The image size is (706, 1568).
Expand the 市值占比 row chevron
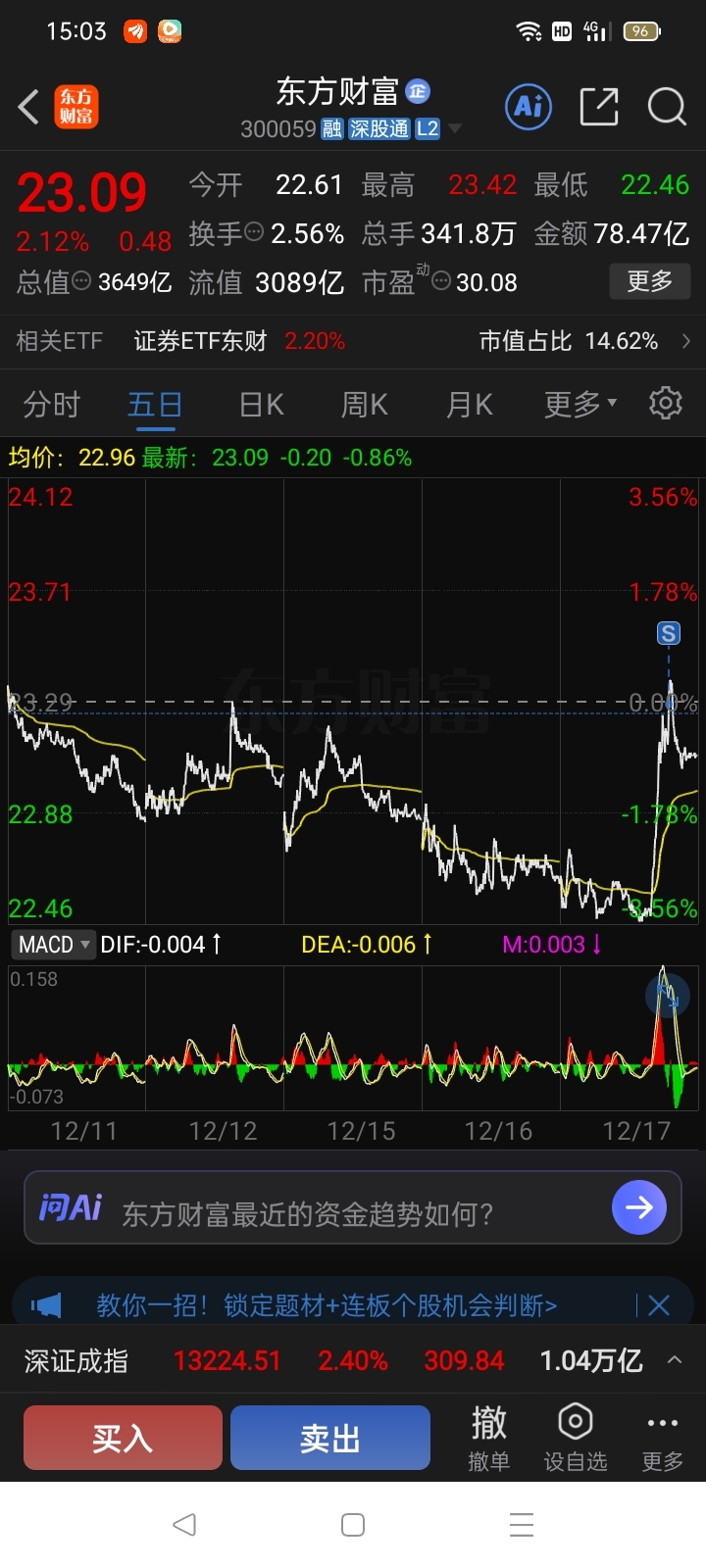(685, 341)
